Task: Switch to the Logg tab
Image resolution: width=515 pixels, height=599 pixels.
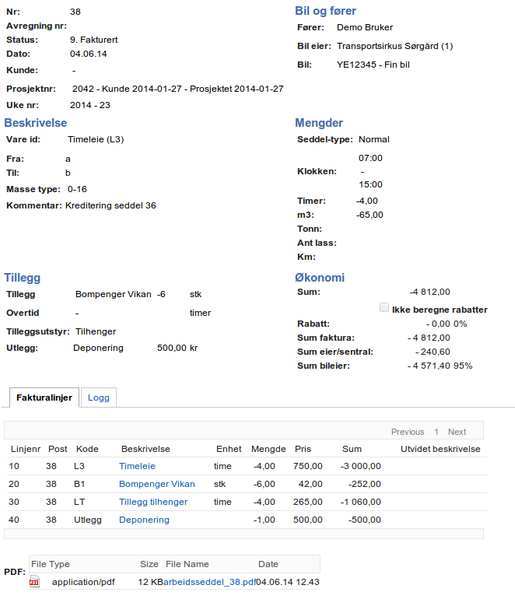Action: 99,398
